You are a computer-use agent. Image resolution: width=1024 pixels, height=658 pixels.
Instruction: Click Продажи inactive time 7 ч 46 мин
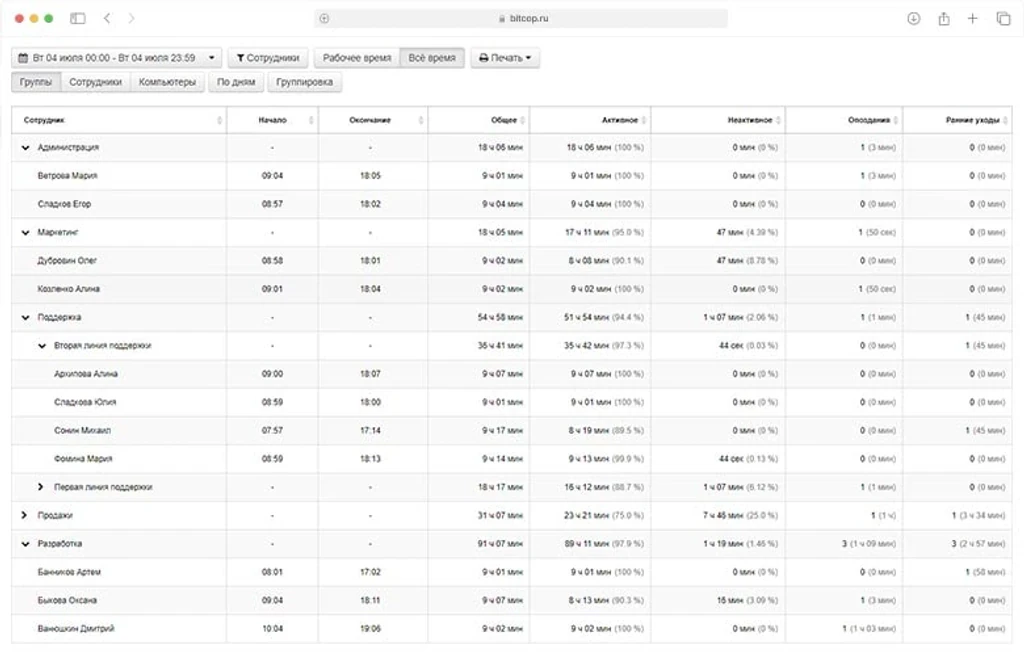[x=729, y=516]
